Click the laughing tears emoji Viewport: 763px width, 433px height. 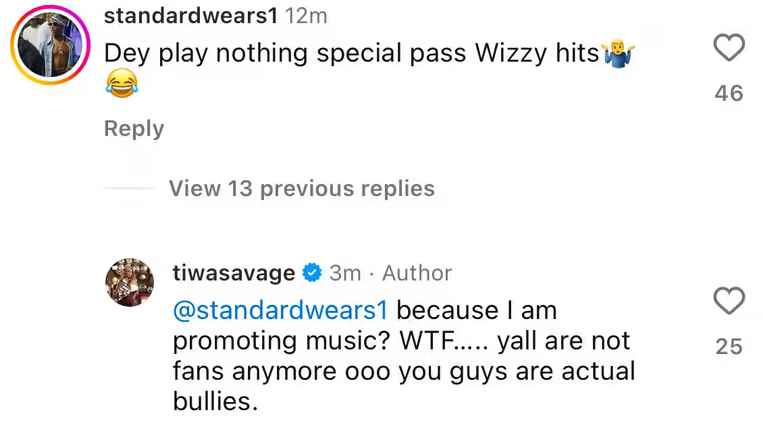(122, 83)
